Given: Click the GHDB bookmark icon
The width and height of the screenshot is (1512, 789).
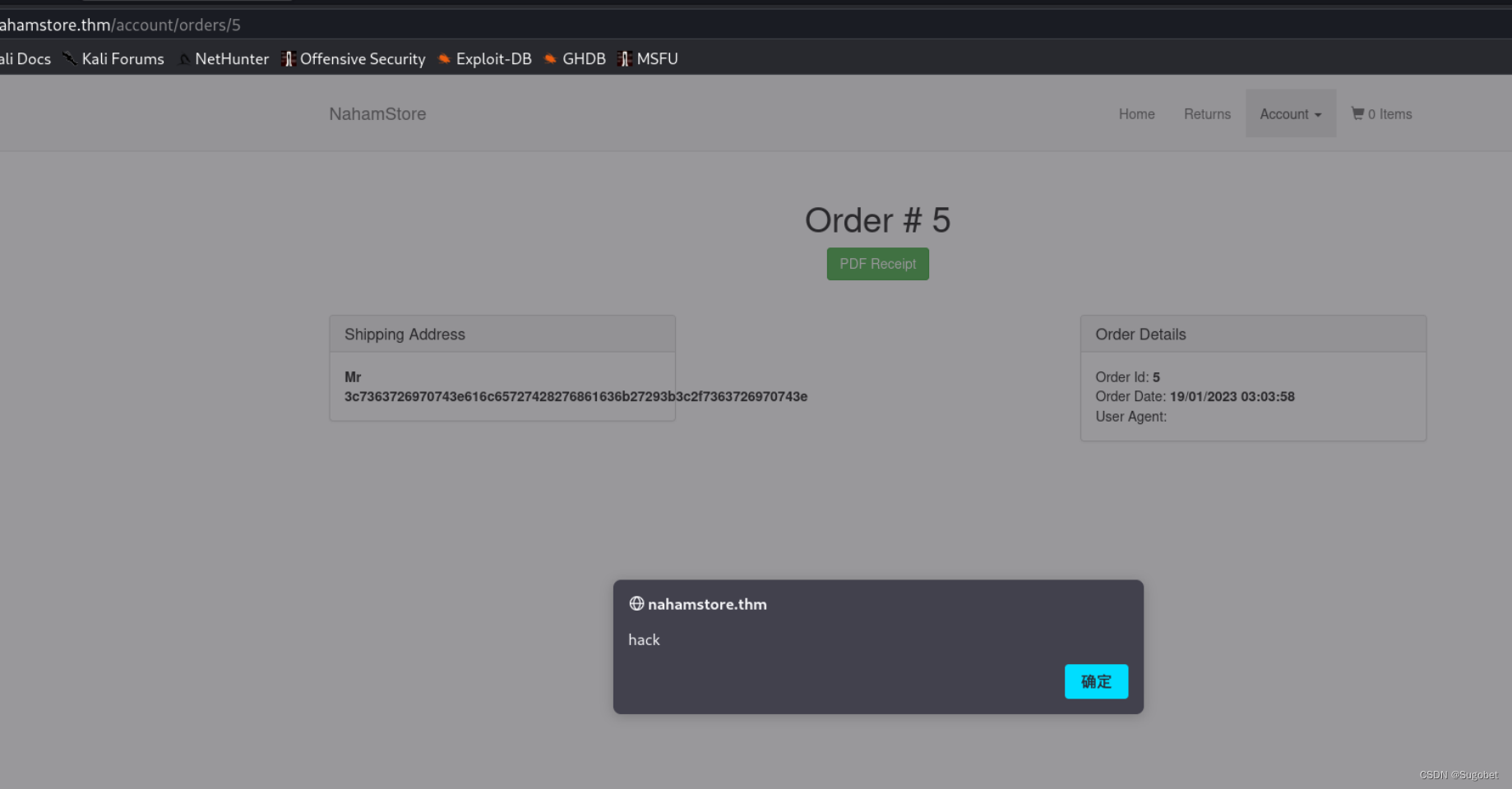Looking at the screenshot, I should click(550, 58).
